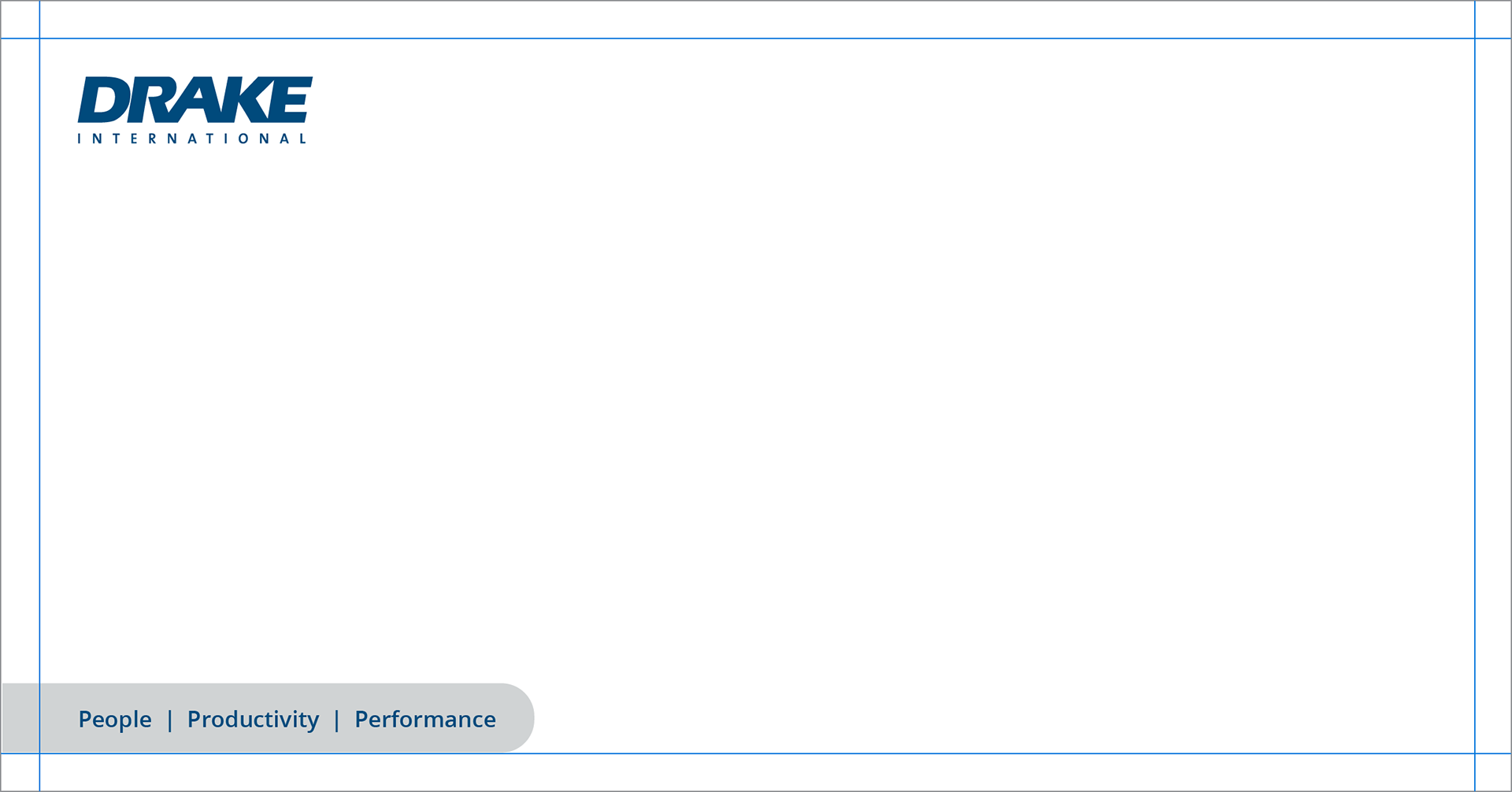This screenshot has width=1512, height=792.
Task: Click the DRAKE logo wordmark
Action: coord(195,100)
